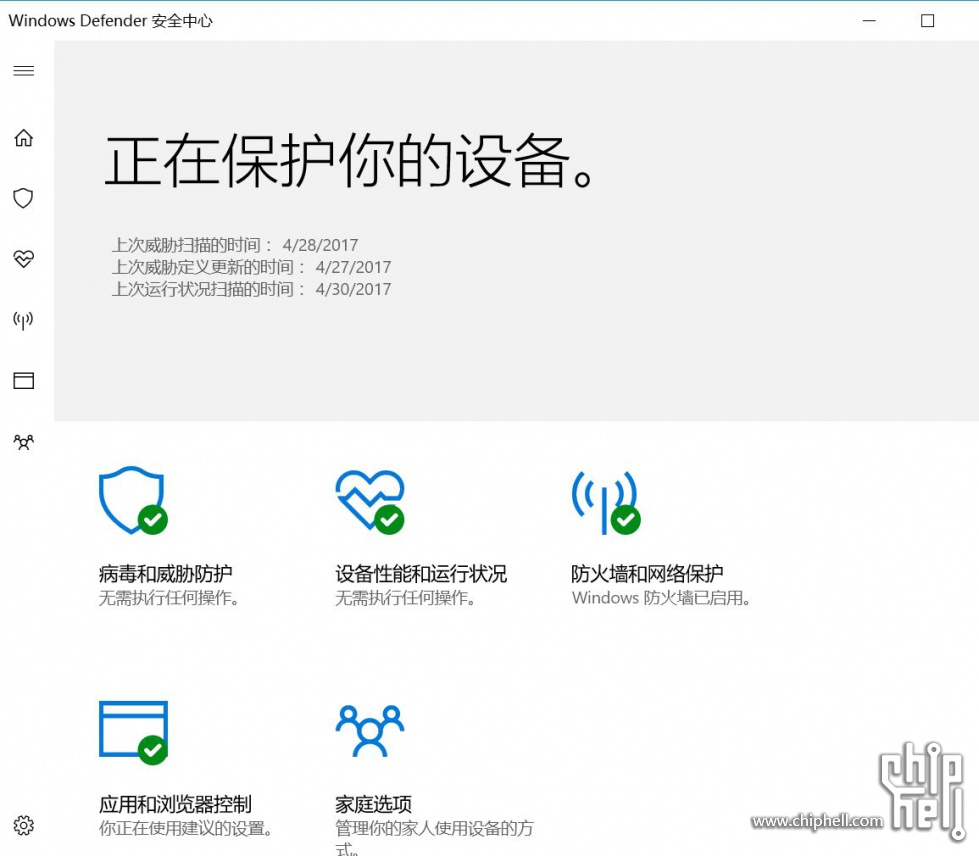Open 应用和浏览器控制 section

coord(175,804)
